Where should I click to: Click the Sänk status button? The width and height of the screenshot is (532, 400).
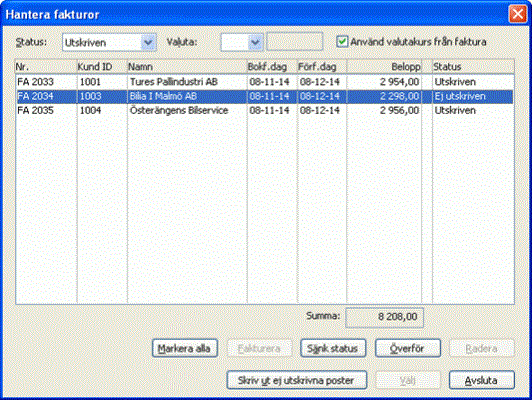pyautogui.click(x=333, y=348)
